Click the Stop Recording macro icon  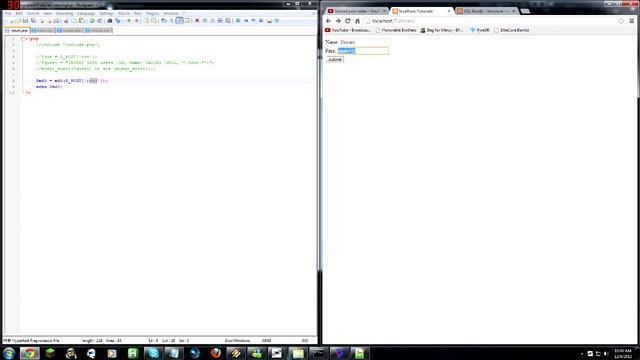pos(205,20)
